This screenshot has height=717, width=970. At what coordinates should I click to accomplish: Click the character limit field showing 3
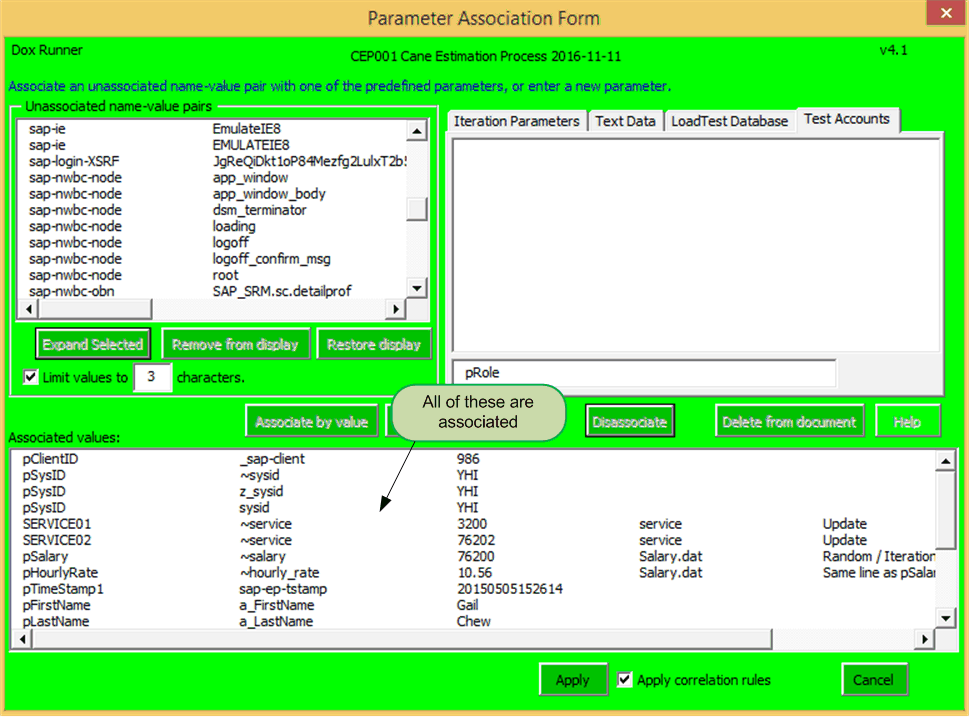pos(152,377)
